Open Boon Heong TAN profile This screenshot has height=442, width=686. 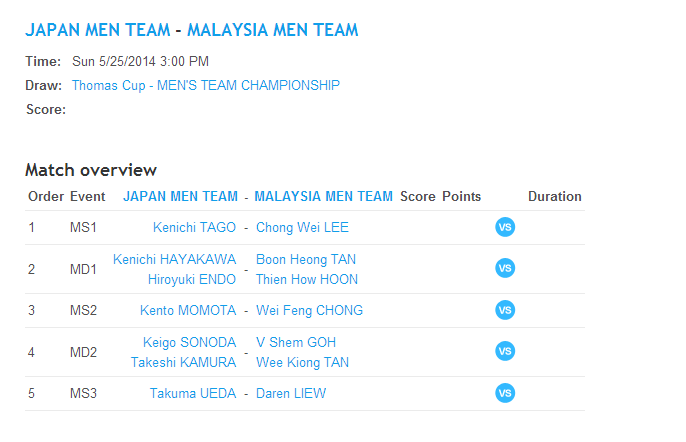tap(306, 259)
